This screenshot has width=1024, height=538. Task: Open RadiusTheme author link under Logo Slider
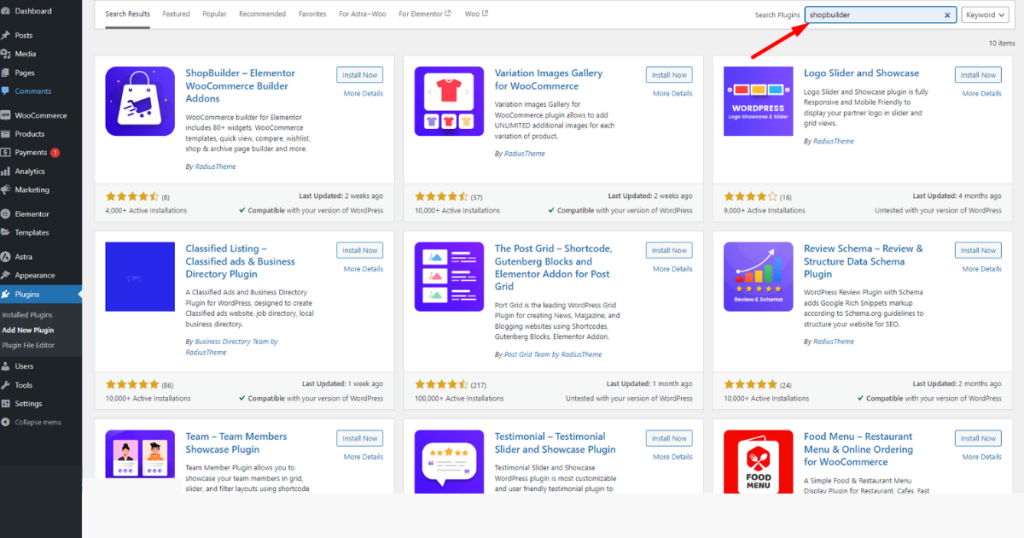pos(833,141)
